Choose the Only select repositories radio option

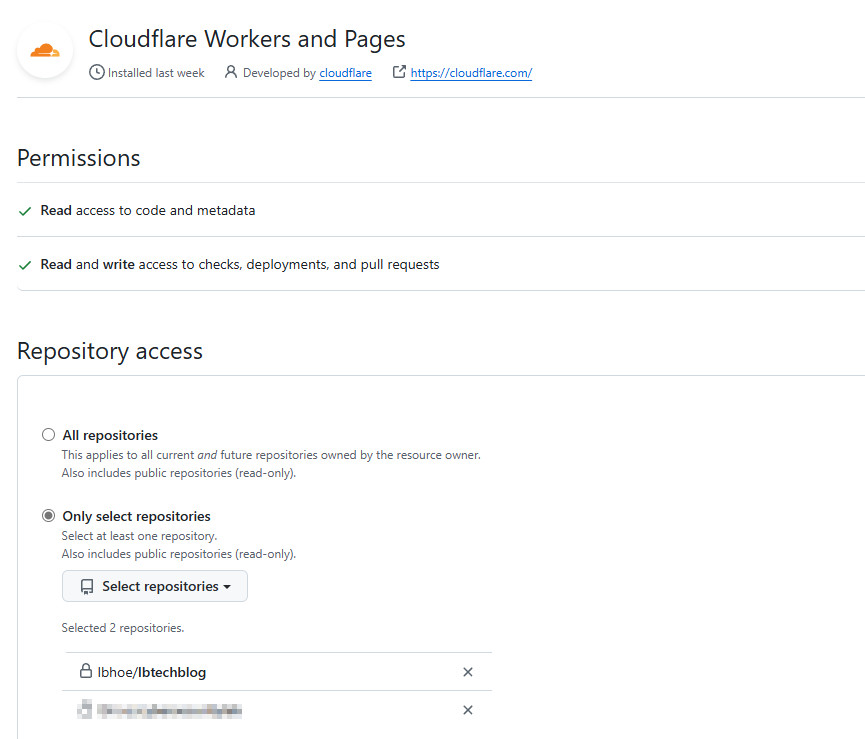coord(48,516)
